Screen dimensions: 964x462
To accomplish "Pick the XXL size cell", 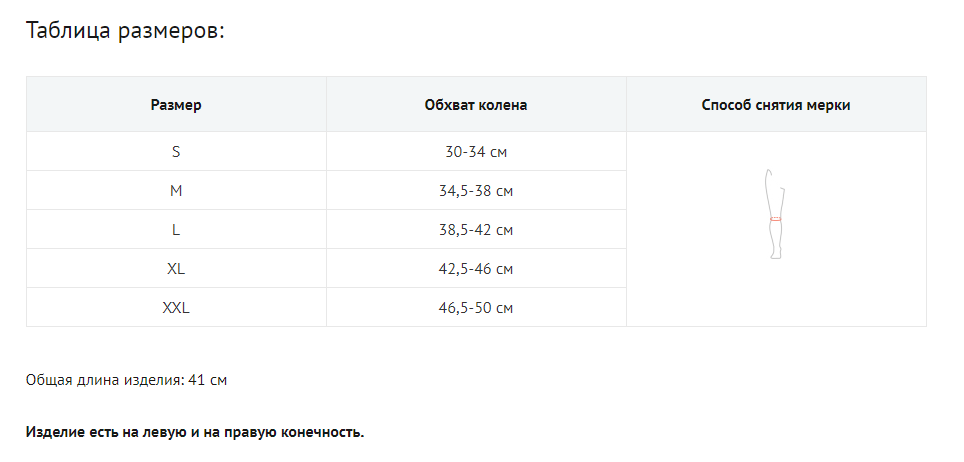I will tap(176, 308).
